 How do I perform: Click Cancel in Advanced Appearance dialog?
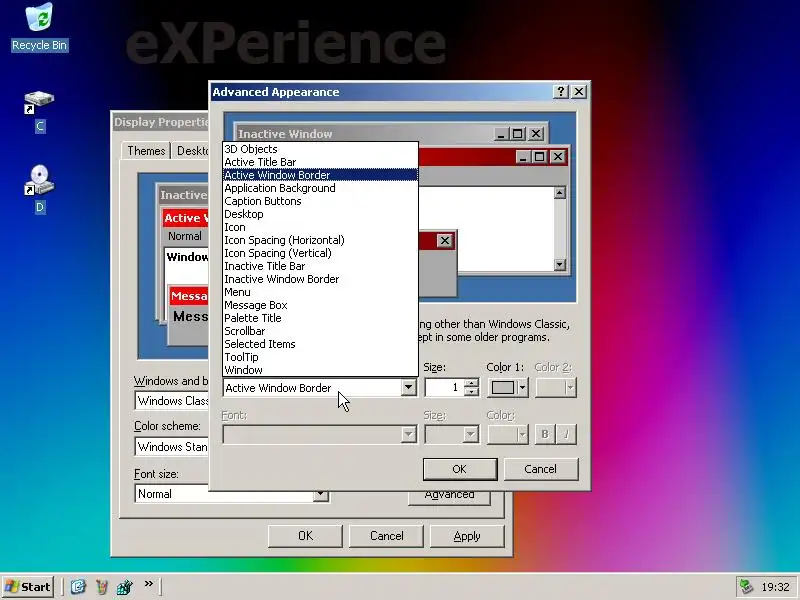[x=541, y=469]
